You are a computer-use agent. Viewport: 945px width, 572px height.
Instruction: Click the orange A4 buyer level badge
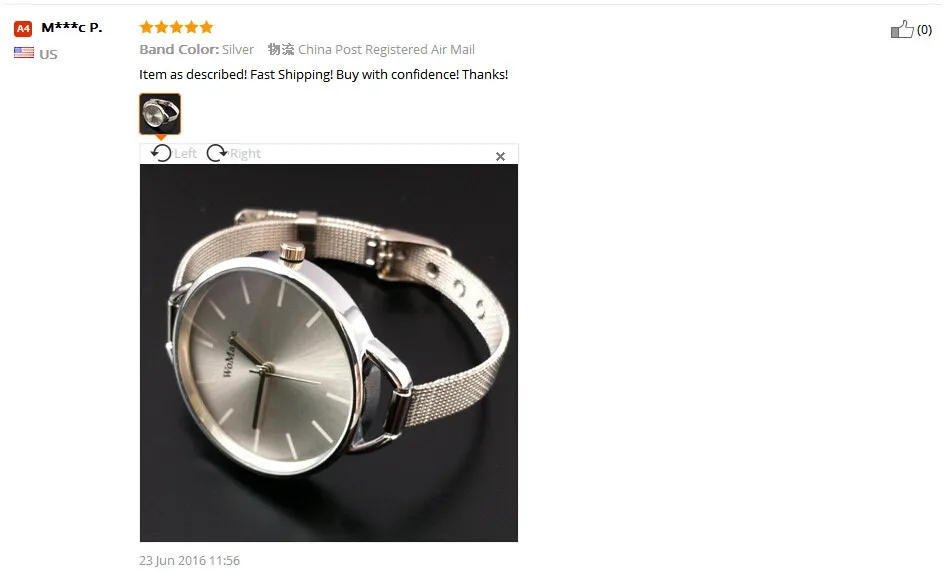[x=23, y=28]
